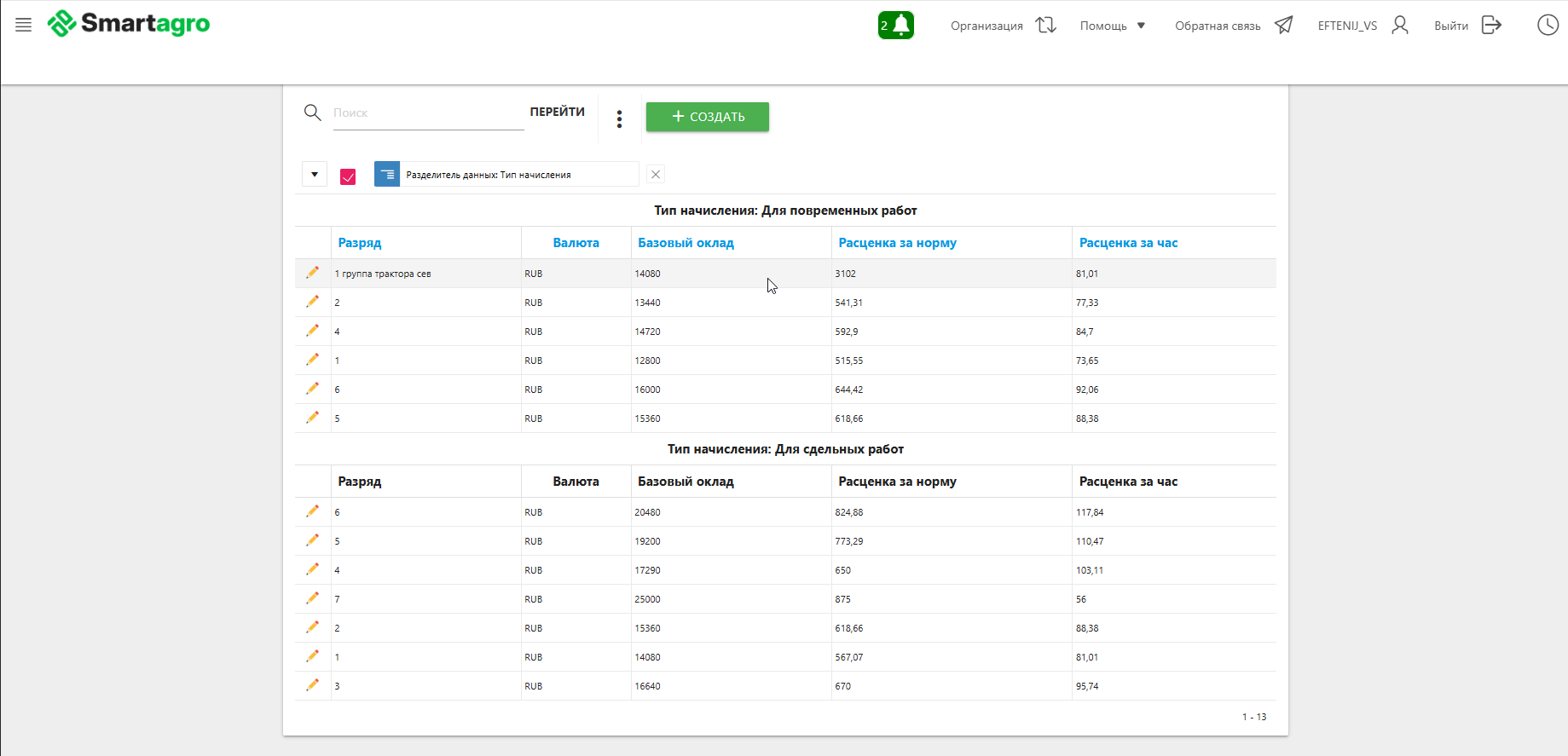Click the Smartagro logo
1568x756 pixels.
pyautogui.click(x=129, y=24)
